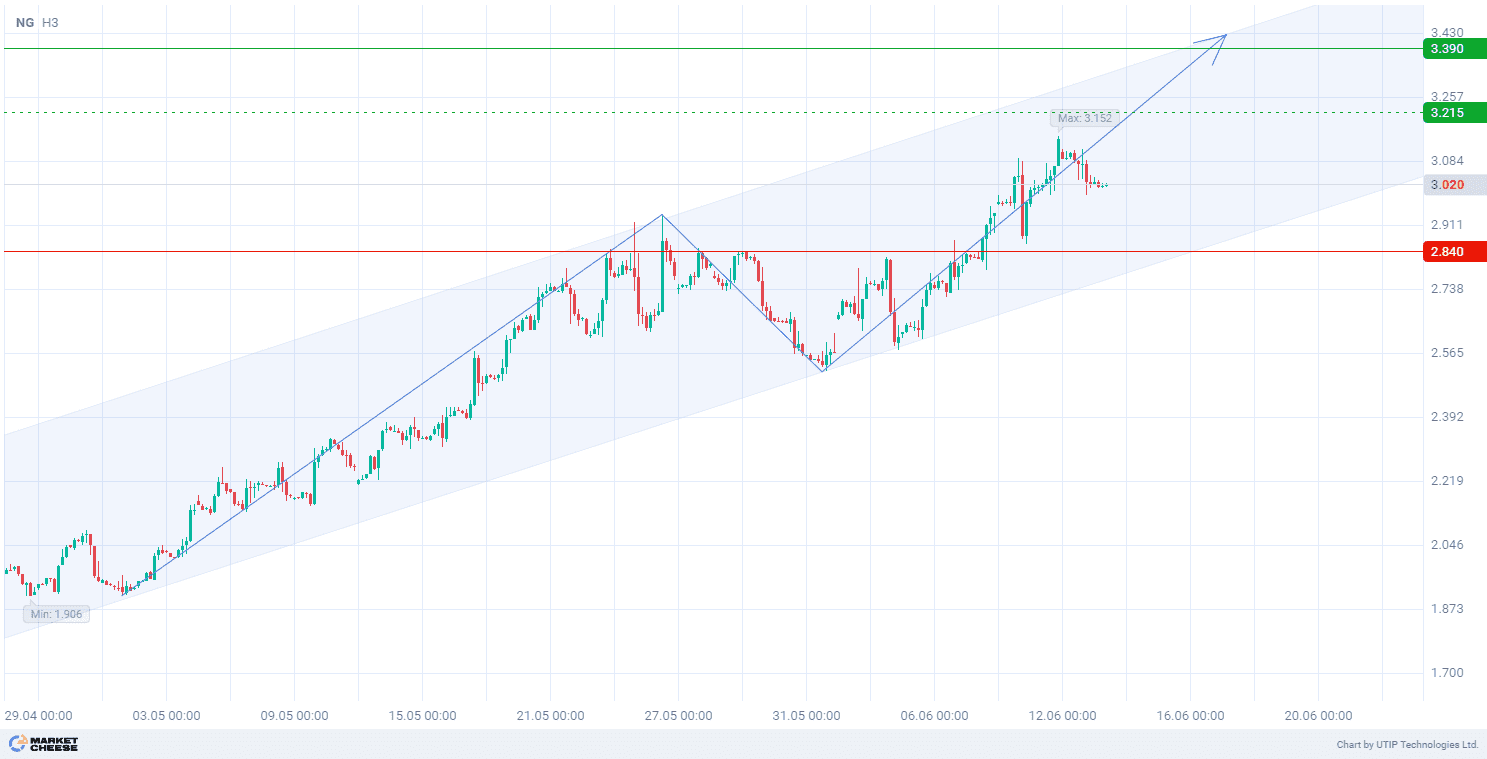The width and height of the screenshot is (1487, 759).
Task: Click the Max: 3.152 label
Action: (1085, 118)
